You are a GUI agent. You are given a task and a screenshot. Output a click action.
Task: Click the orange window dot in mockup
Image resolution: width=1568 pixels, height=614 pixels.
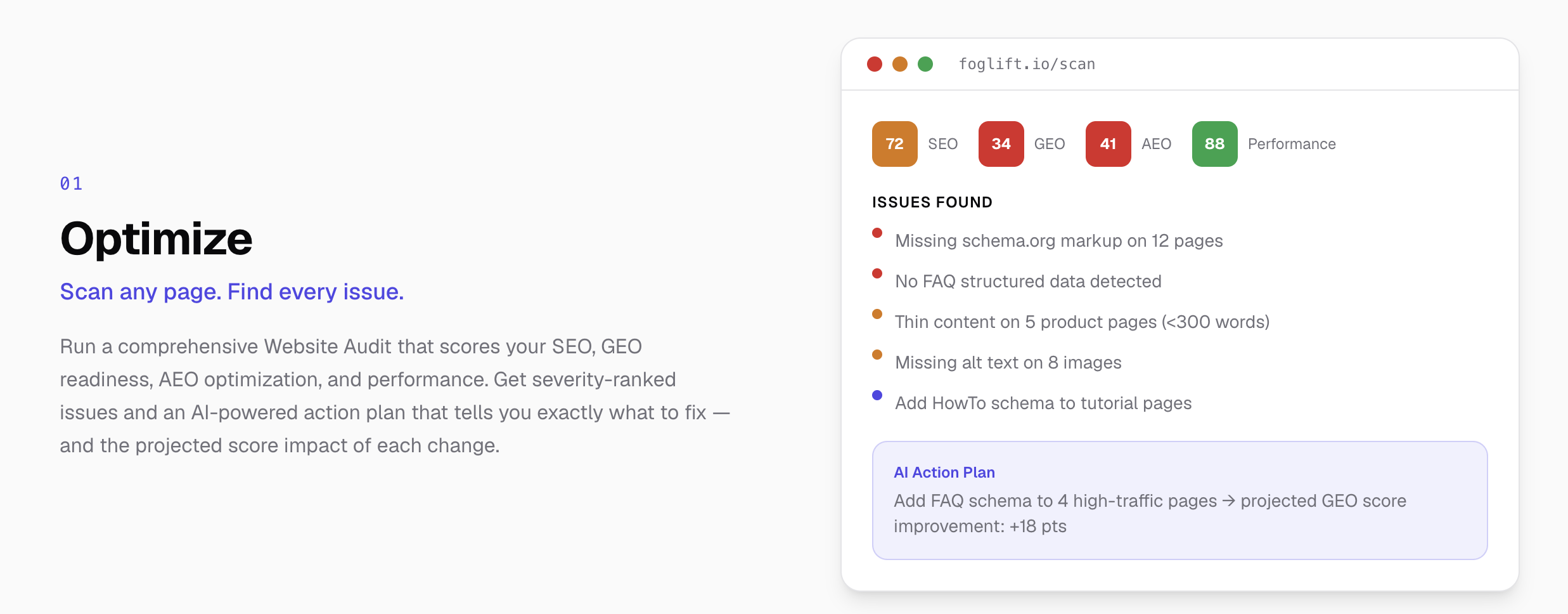click(x=900, y=64)
